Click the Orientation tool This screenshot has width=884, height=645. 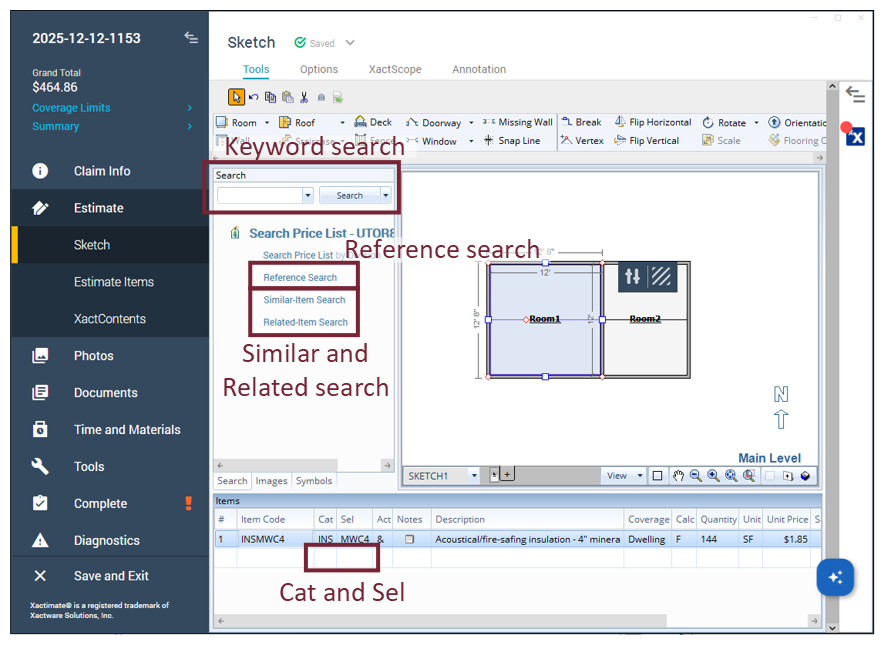pos(797,122)
